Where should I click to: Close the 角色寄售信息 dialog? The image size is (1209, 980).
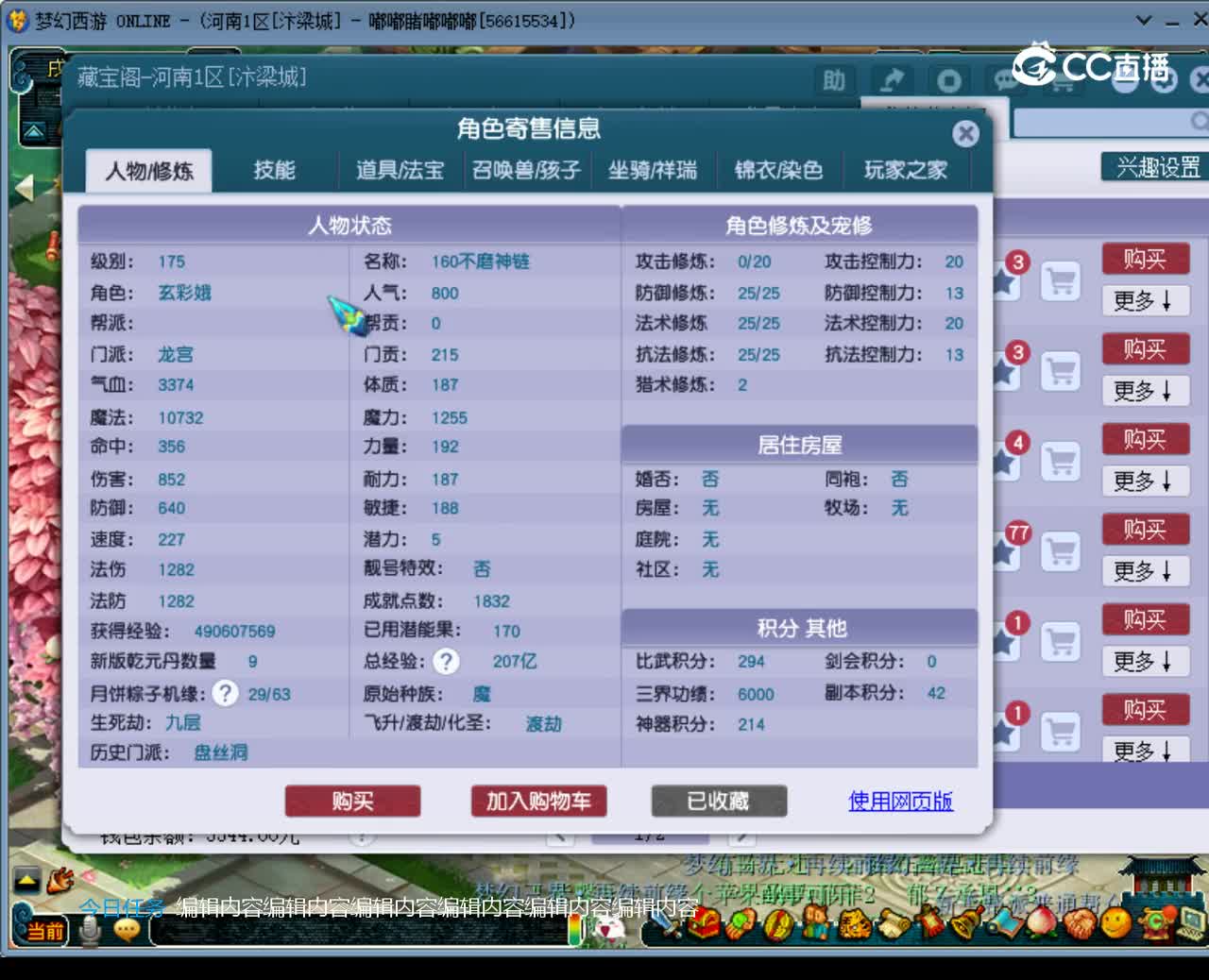click(x=965, y=133)
